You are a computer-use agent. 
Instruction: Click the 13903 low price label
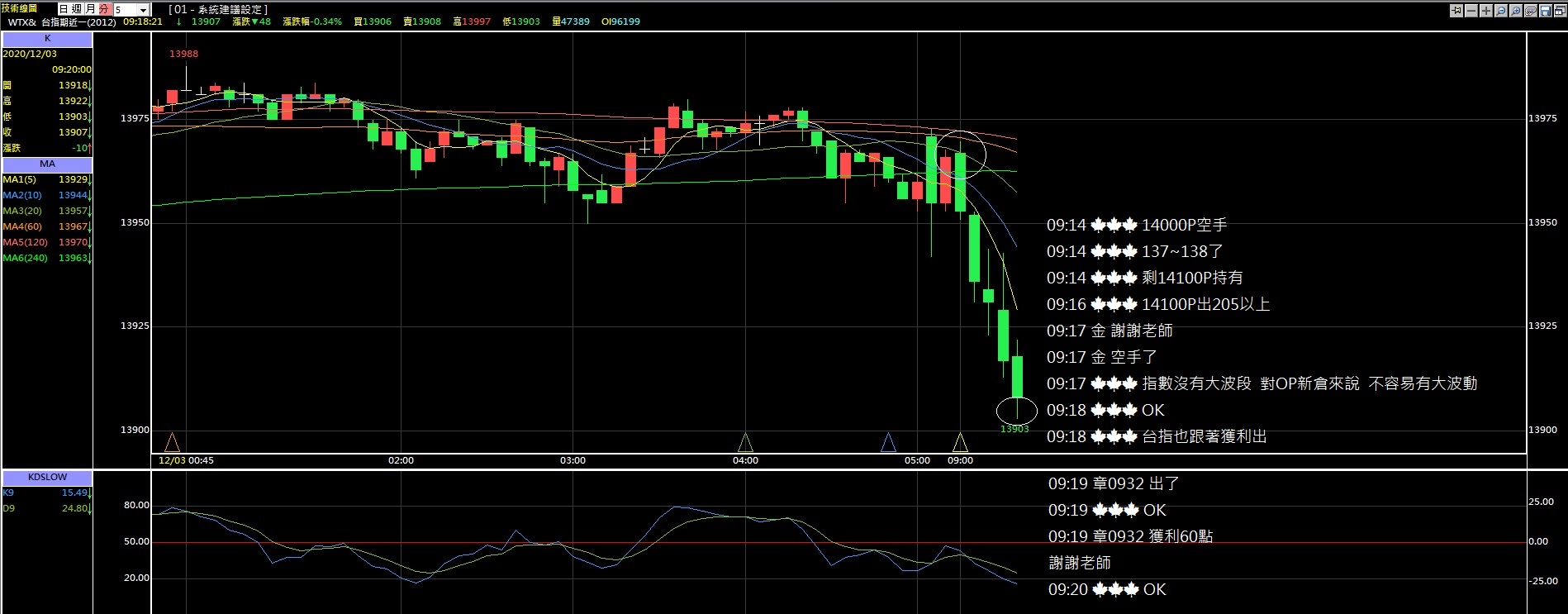click(x=1014, y=429)
